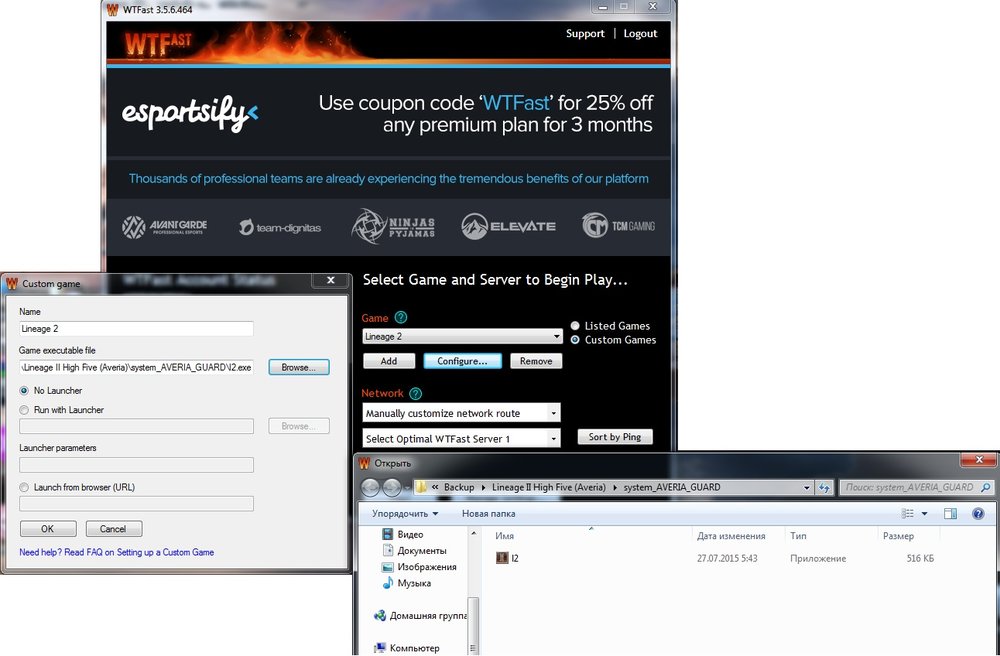Click the Name field containing Lineage 2
Screen dimensions: 1000x656
136,329
